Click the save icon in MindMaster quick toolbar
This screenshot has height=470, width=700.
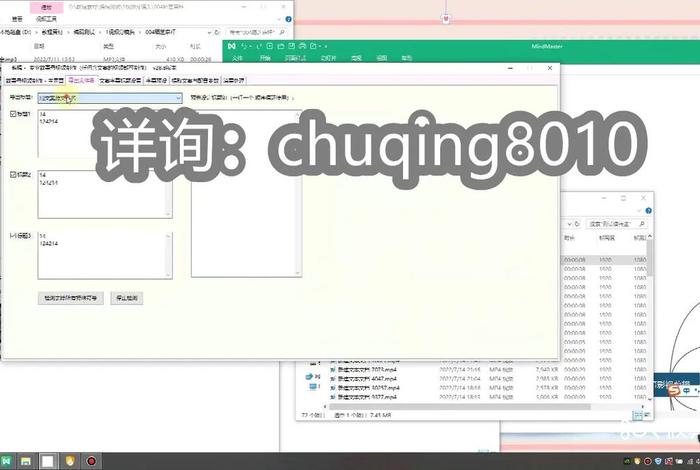pyautogui.click(x=292, y=46)
